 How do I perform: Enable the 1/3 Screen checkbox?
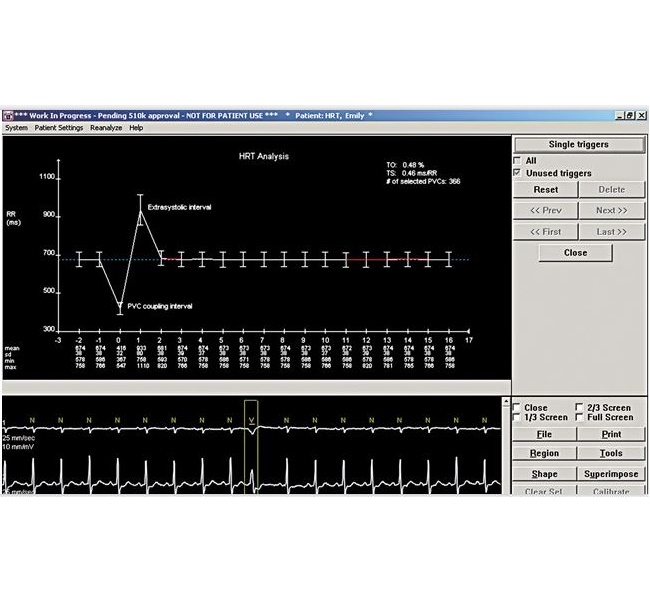517,418
